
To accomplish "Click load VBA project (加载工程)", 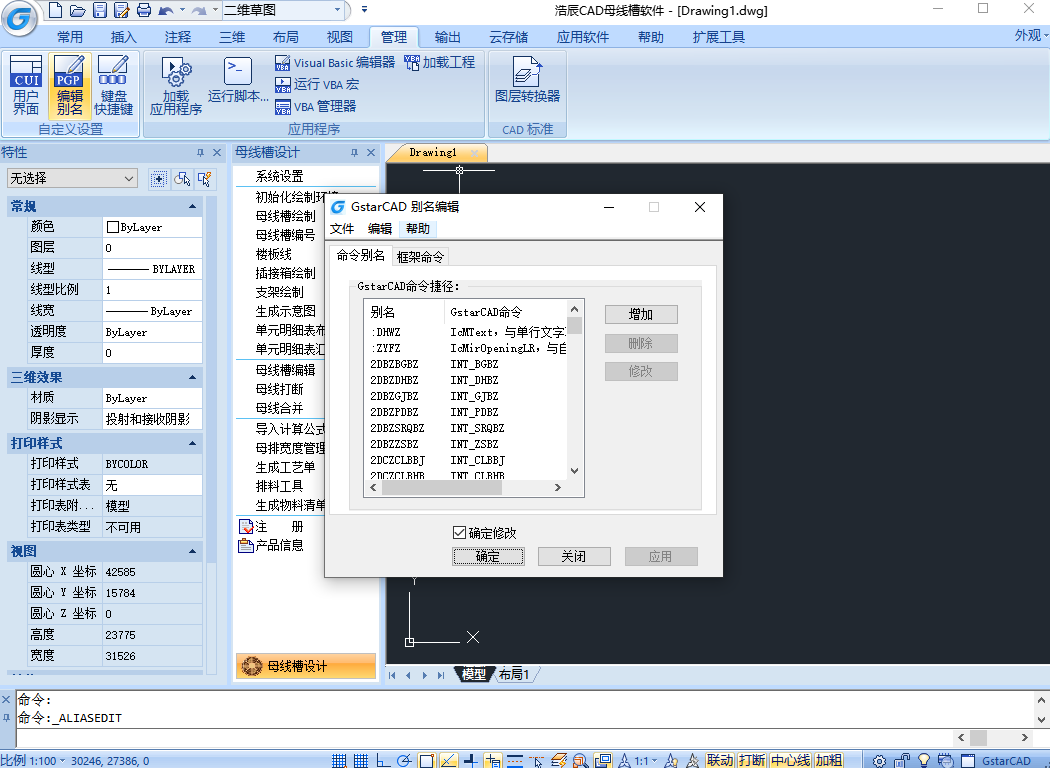I will (x=440, y=63).
